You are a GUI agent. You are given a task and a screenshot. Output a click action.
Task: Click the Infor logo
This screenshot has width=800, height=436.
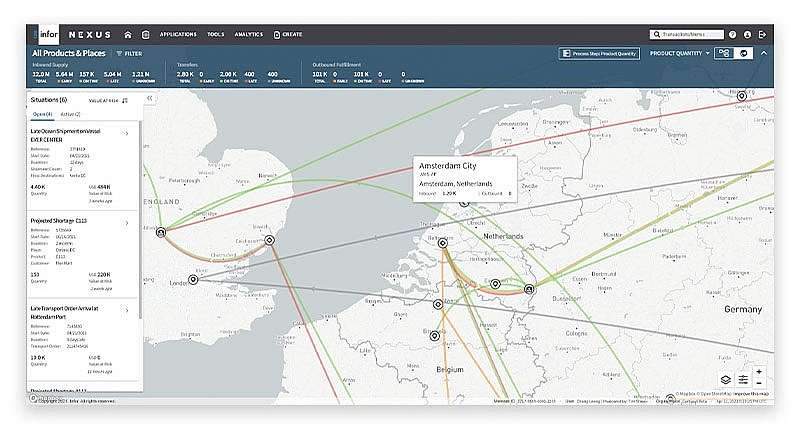pyautogui.click(x=48, y=35)
